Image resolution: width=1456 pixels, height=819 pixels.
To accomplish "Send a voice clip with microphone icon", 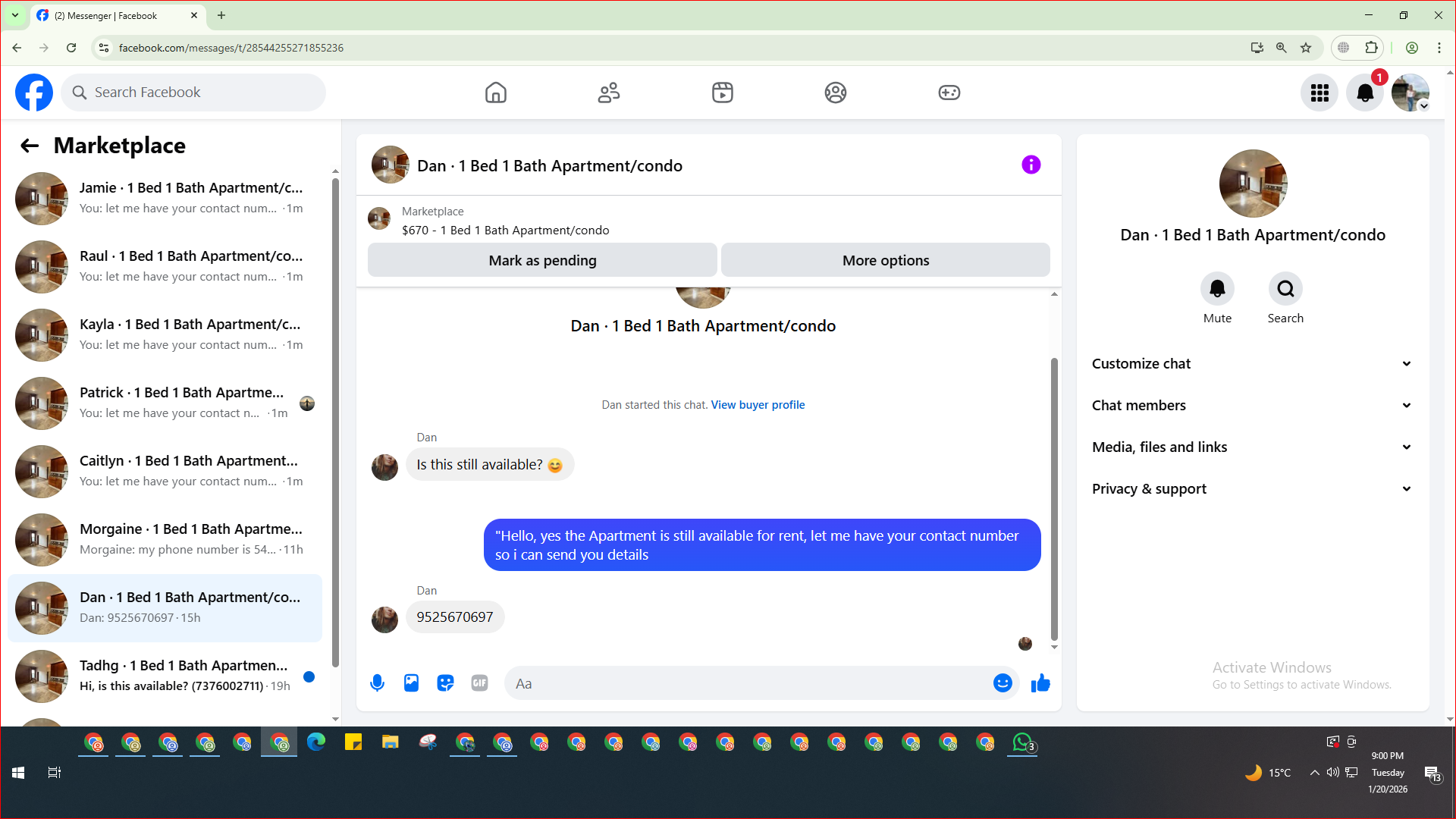I will coord(377,683).
